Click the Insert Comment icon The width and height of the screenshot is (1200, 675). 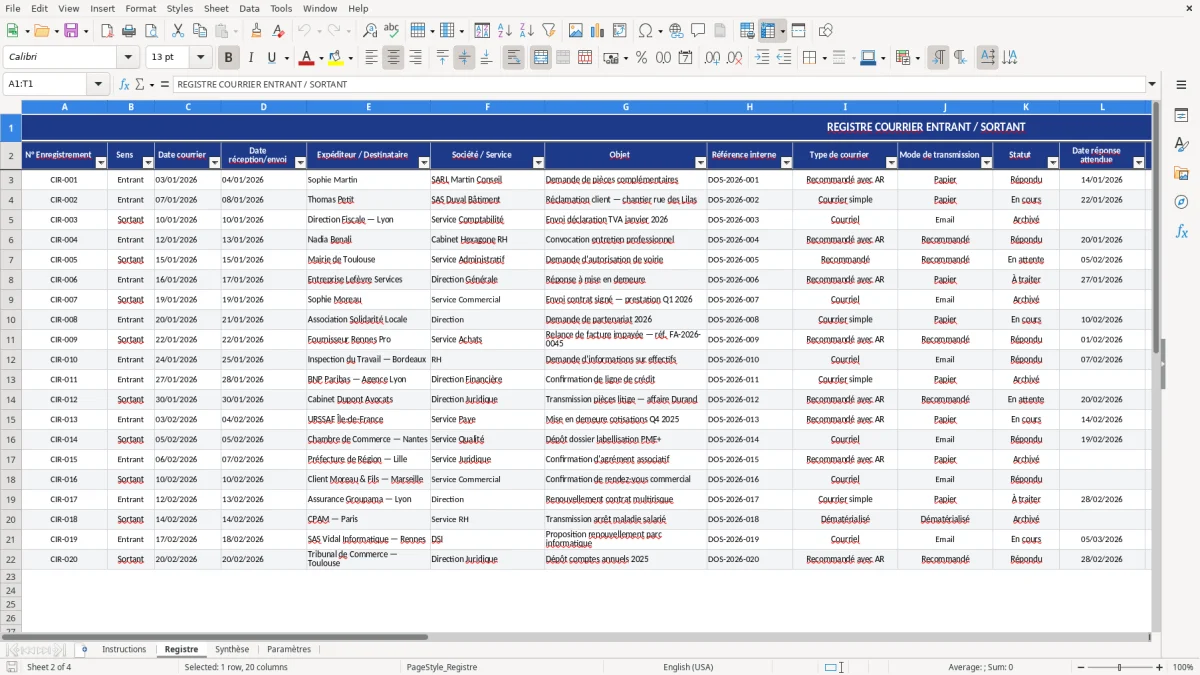698,31
